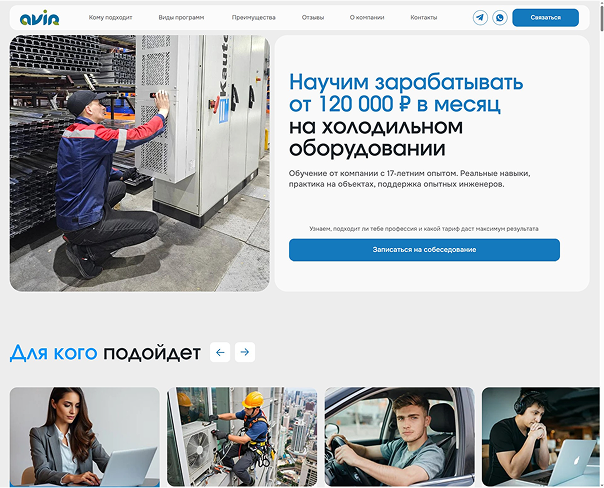Open the WhatsApp contact icon
The image size is (604, 488).
pyautogui.click(x=500, y=18)
